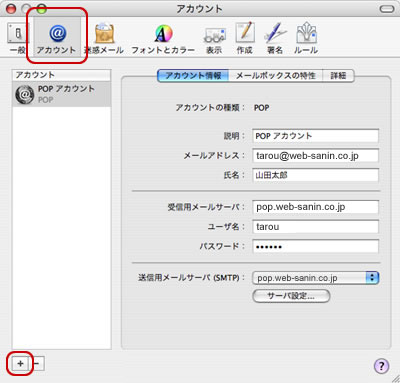Image resolution: width=400 pixels, height=383 pixels.
Task: Click the 受信用メールサーバ field
Action: [x=315, y=207]
